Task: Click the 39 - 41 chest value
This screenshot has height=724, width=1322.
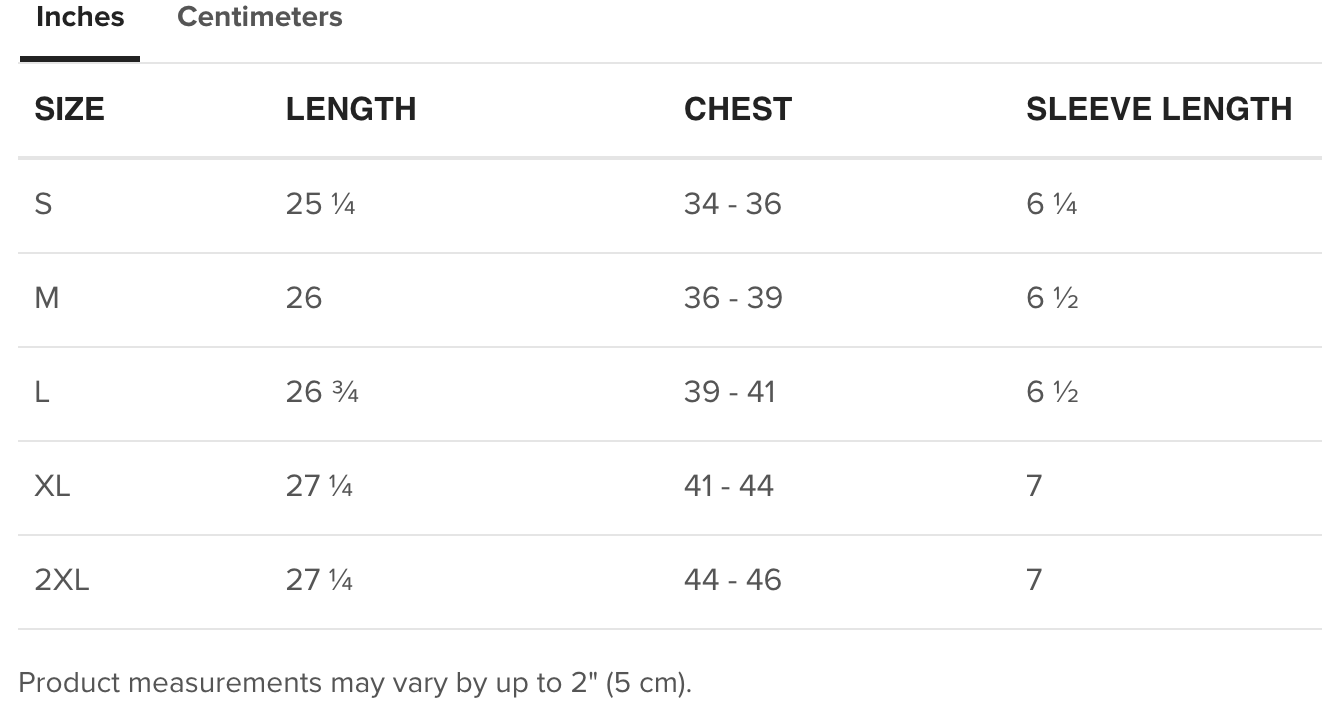Action: pos(730,392)
